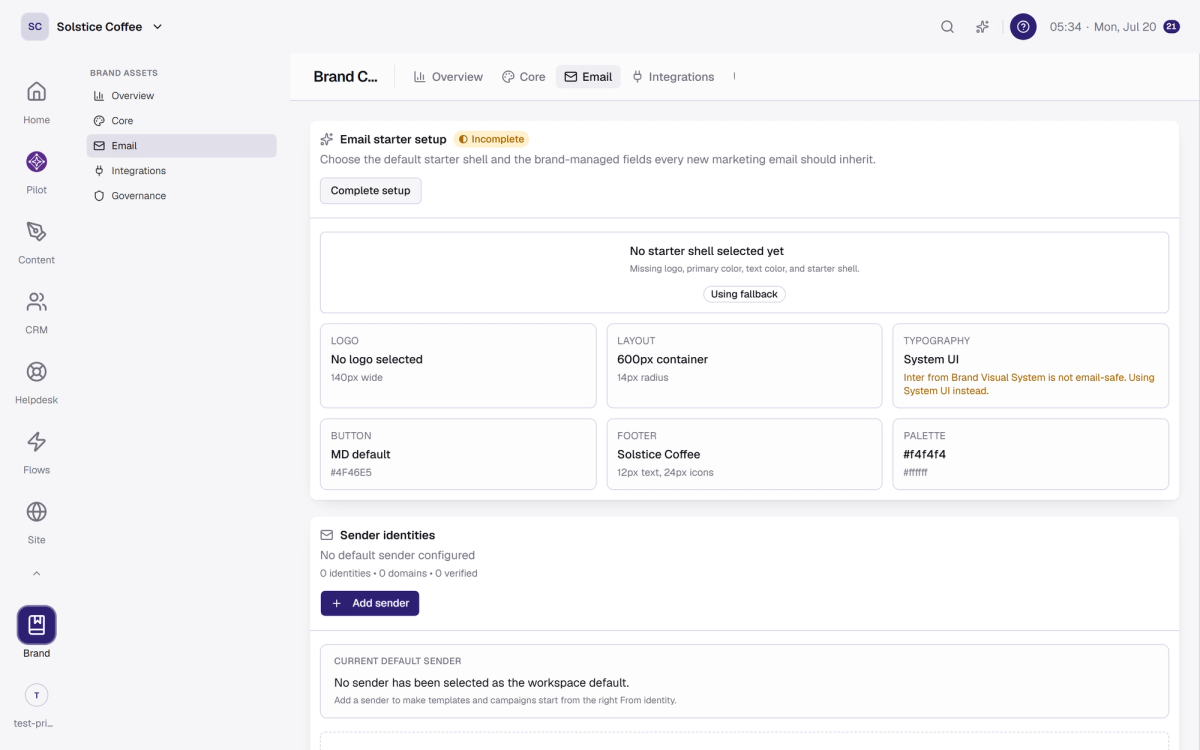The image size is (1200, 750).
Task: Expand the Solstice Coffee workspace dropdown
Action: [109, 27]
